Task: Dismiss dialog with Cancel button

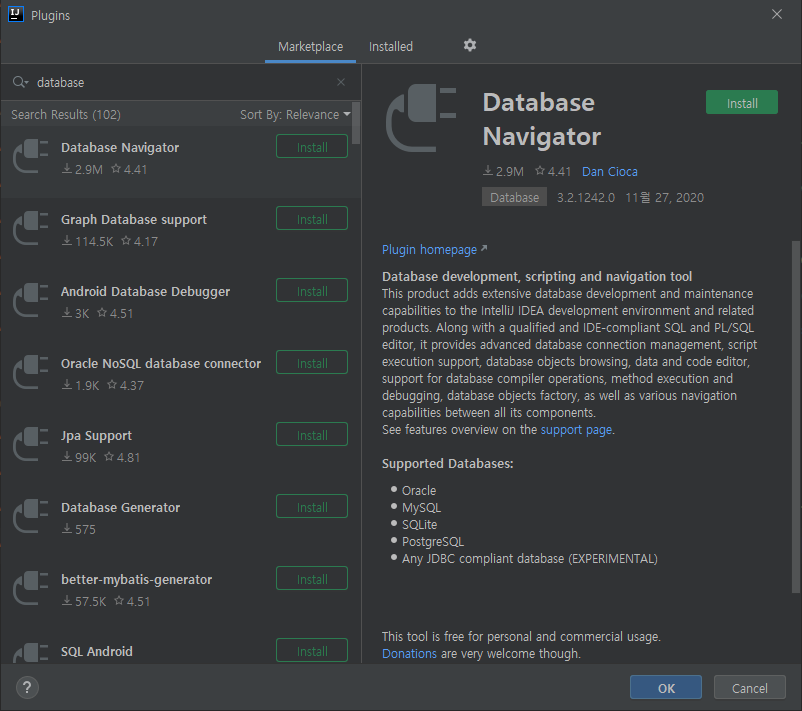Action: click(750, 688)
